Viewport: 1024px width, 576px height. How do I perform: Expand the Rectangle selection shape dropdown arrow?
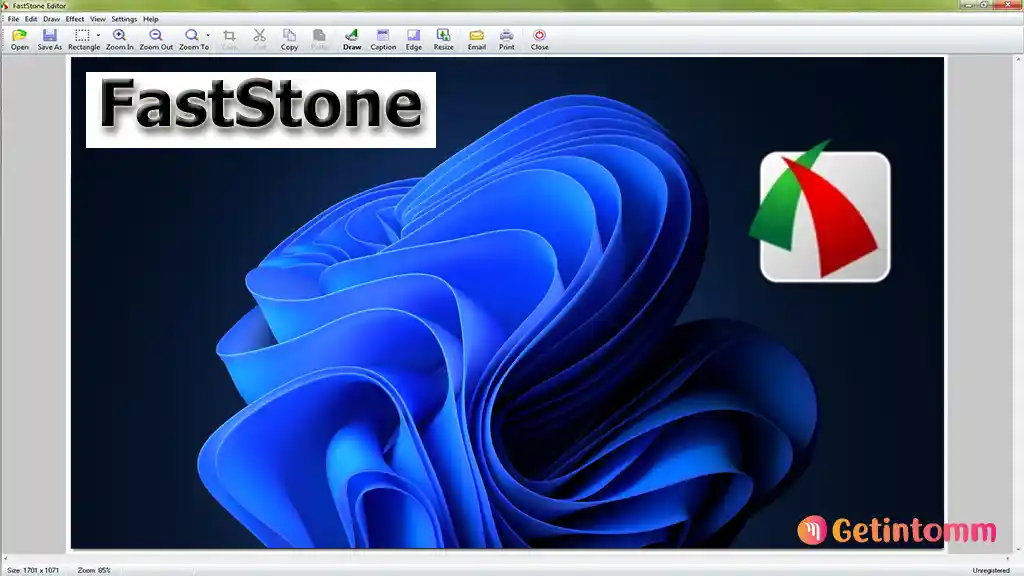point(98,35)
